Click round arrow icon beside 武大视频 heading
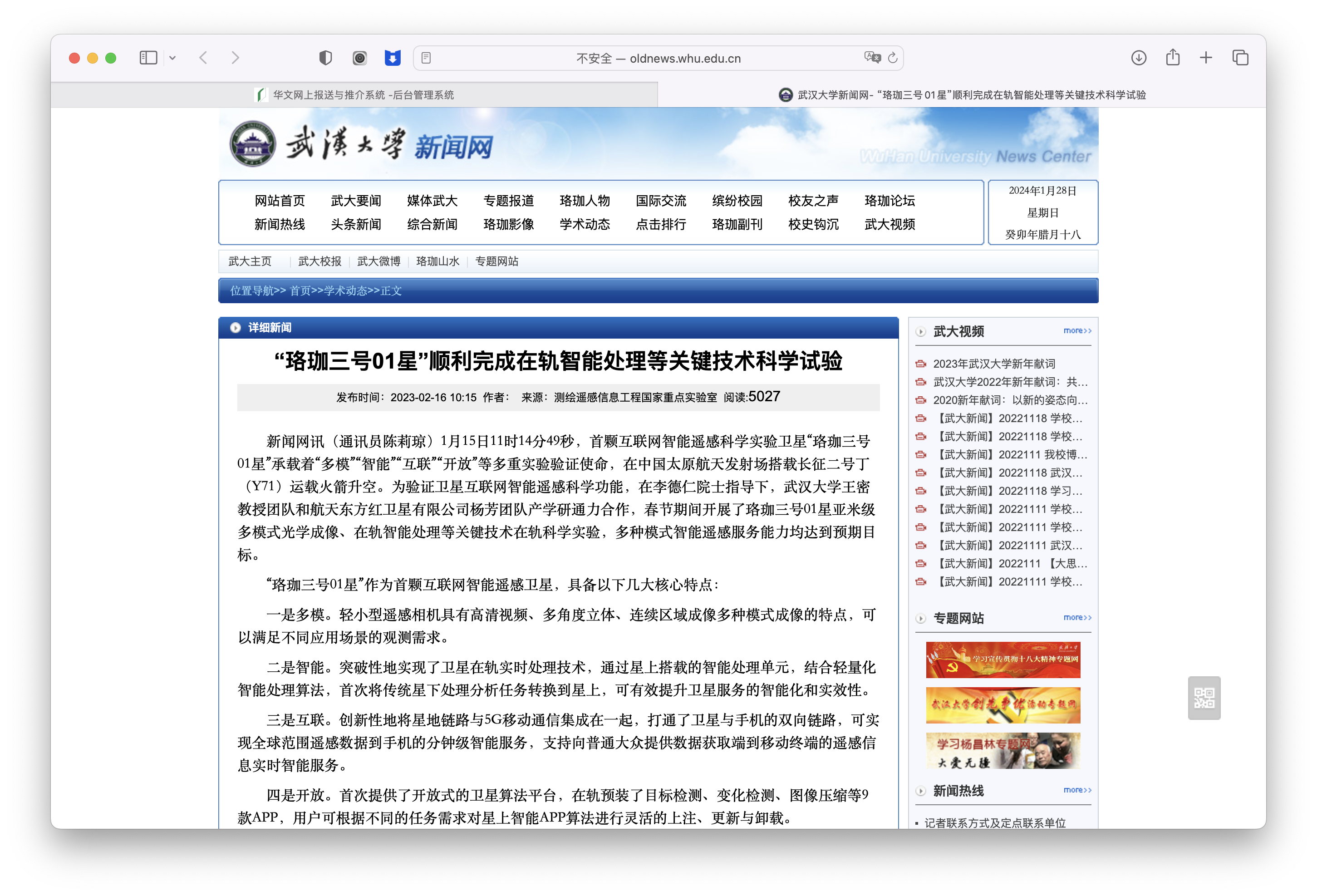Image resolution: width=1317 pixels, height=896 pixels. (x=921, y=331)
